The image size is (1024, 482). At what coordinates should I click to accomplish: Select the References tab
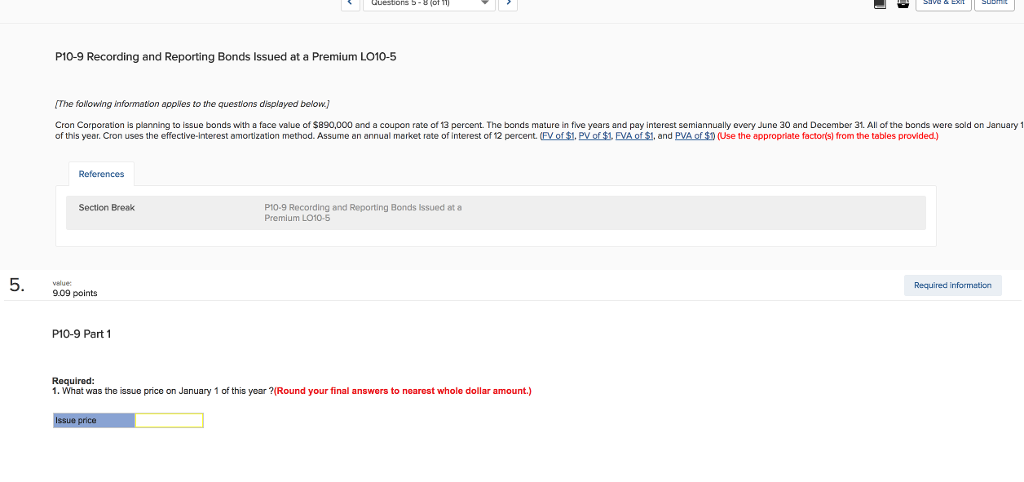pos(101,174)
